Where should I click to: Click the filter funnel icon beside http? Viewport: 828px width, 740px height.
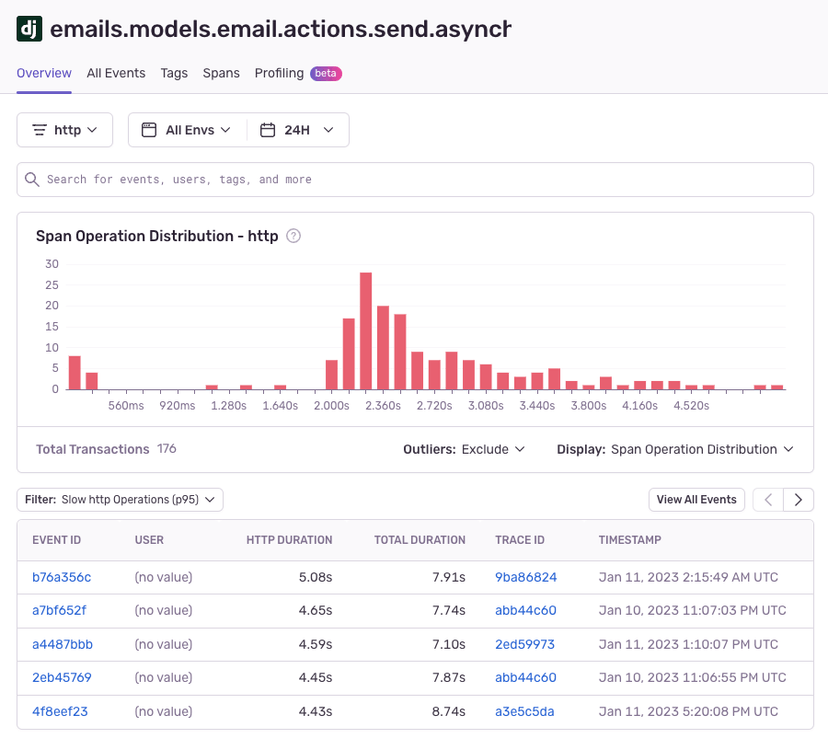coord(37,129)
